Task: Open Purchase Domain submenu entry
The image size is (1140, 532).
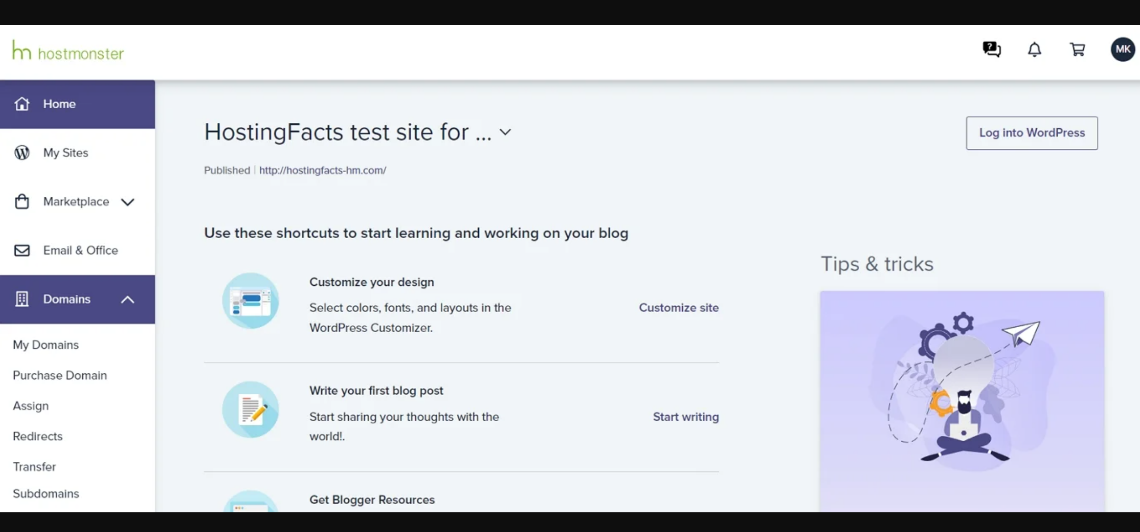Action: 60,375
